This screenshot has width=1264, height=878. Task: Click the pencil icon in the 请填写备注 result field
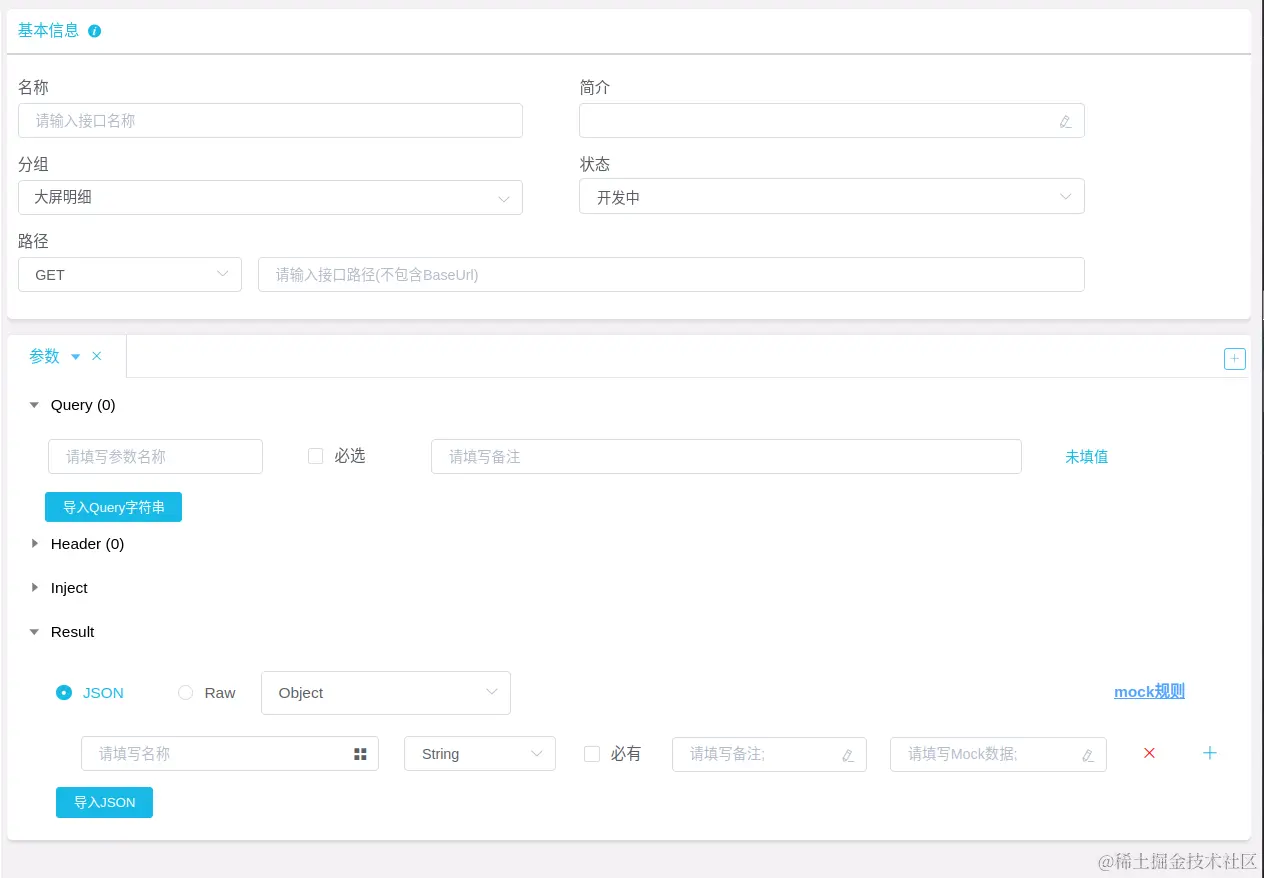848,755
